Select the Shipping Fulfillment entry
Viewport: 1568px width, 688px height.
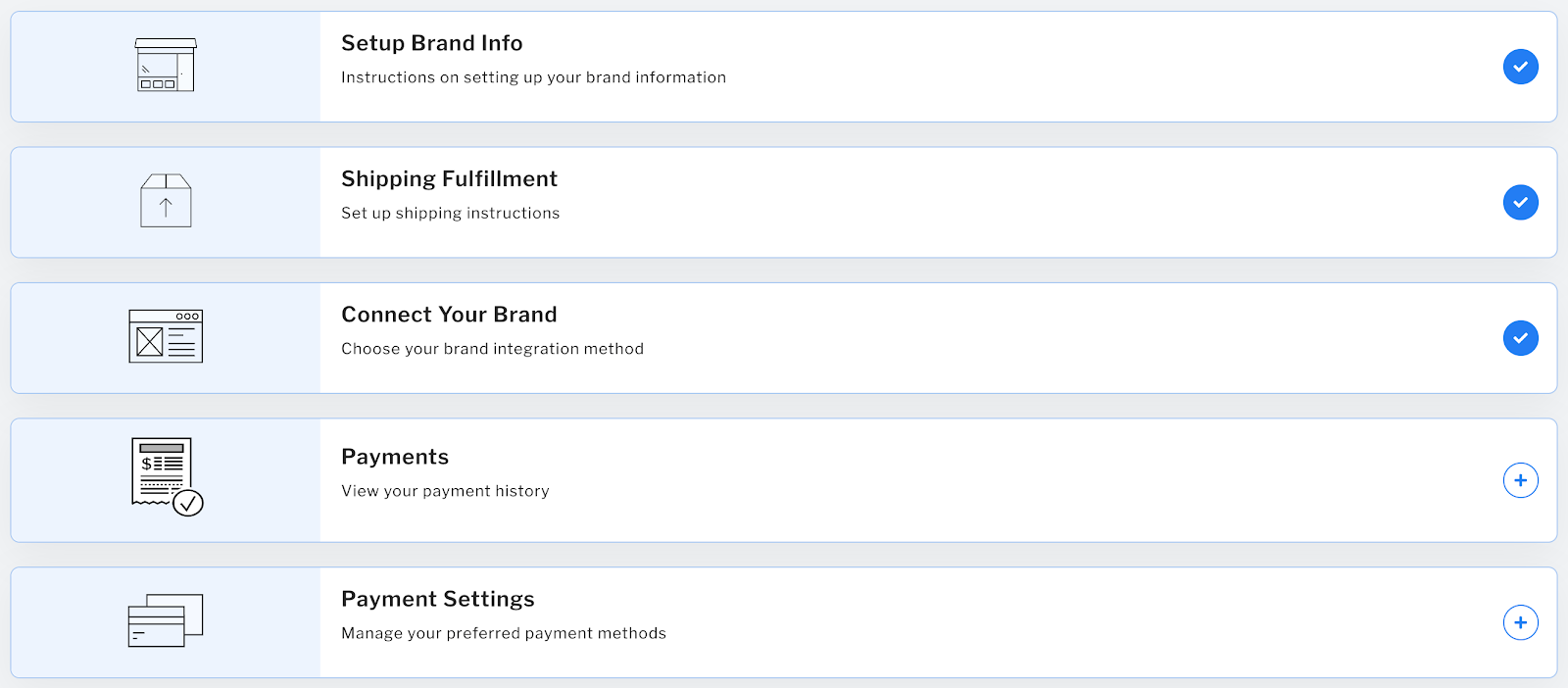(784, 202)
